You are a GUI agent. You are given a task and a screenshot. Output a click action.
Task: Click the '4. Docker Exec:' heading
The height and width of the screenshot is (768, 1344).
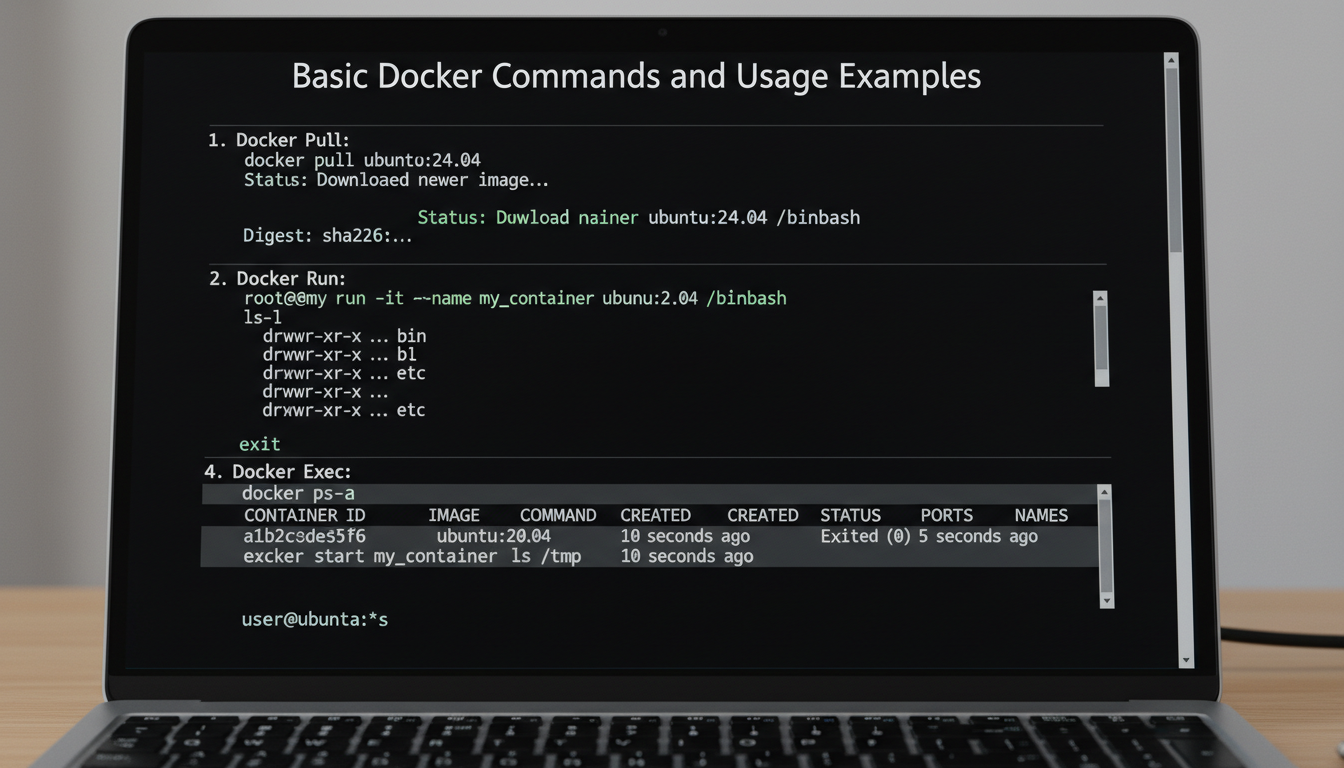(x=278, y=471)
